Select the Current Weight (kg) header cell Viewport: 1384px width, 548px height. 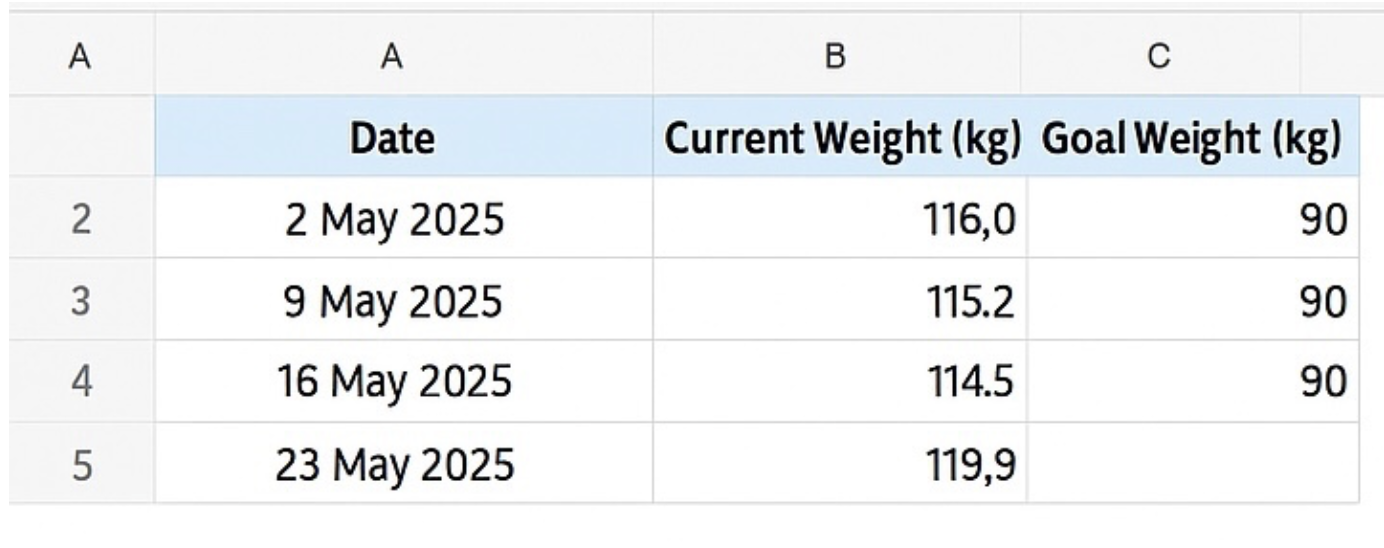coord(840,137)
